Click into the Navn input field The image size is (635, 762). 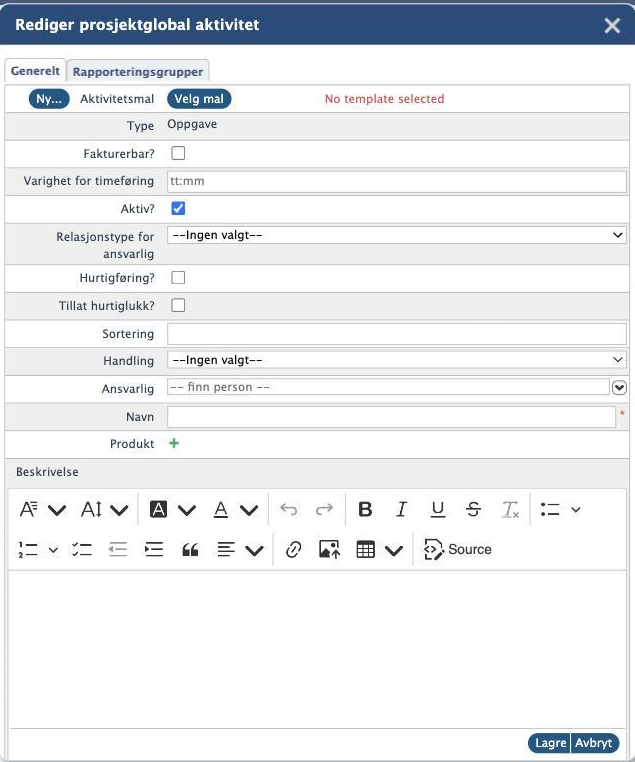pyautogui.click(x=391, y=417)
